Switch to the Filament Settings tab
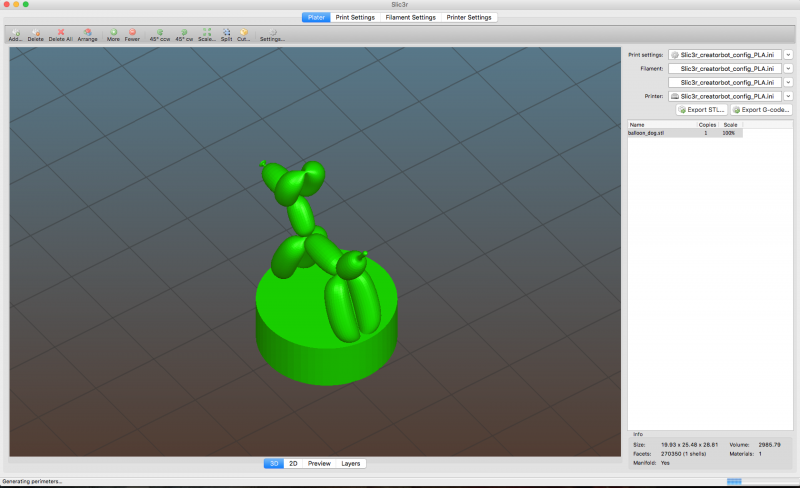Image resolution: width=800 pixels, height=488 pixels. [x=410, y=17]
